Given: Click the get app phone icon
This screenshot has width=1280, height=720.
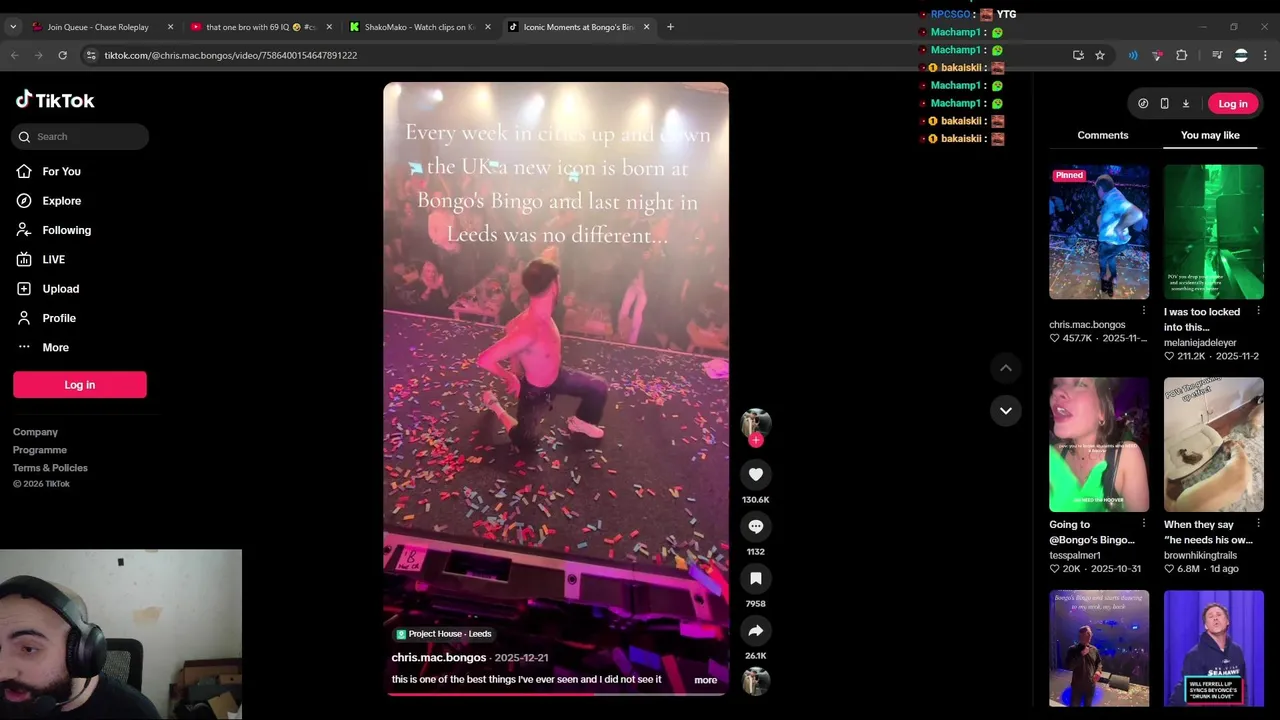Looking at the screenshot, I should pyautogui.click(x=1164, y=104).
